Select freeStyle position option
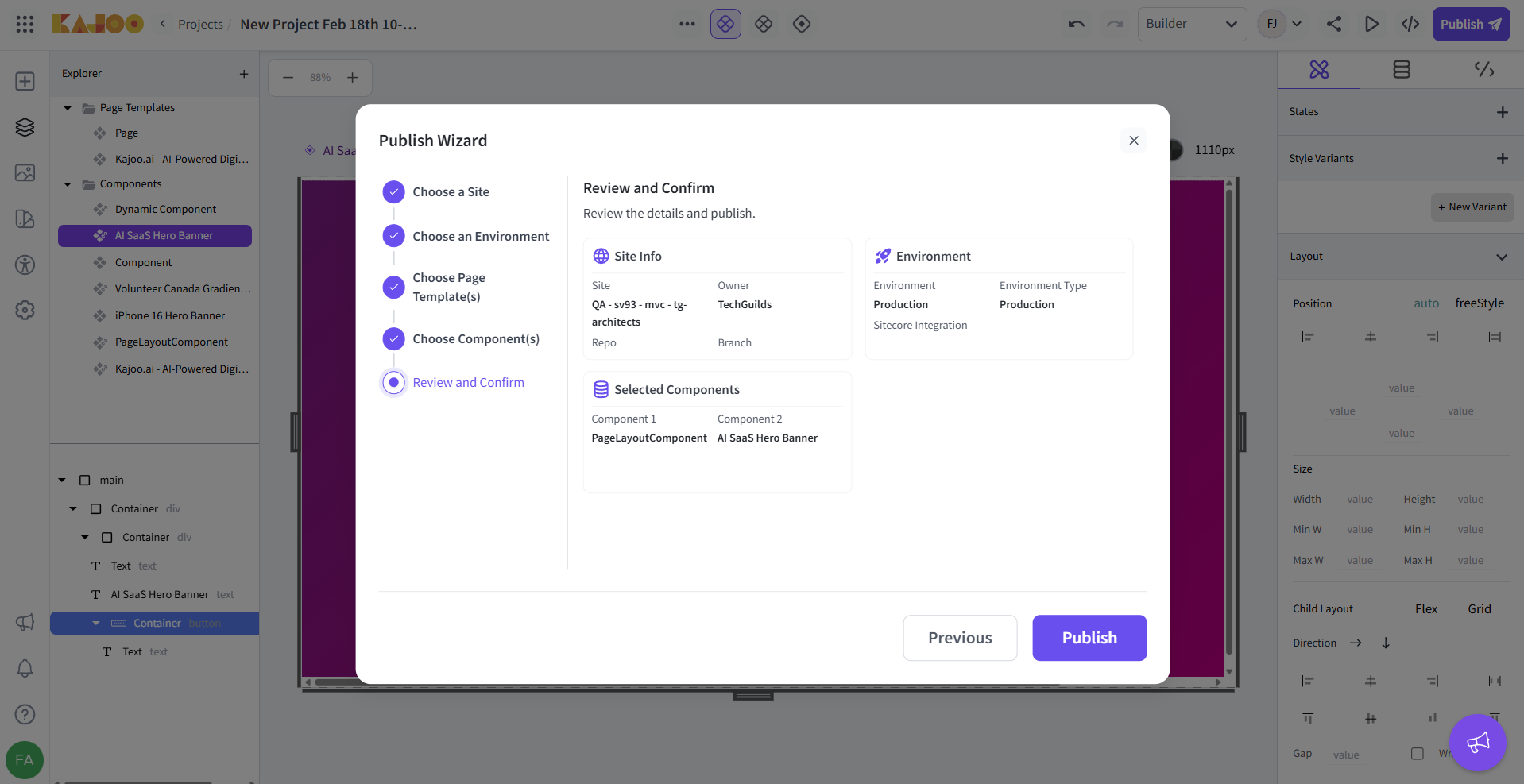 [1480, 303]
